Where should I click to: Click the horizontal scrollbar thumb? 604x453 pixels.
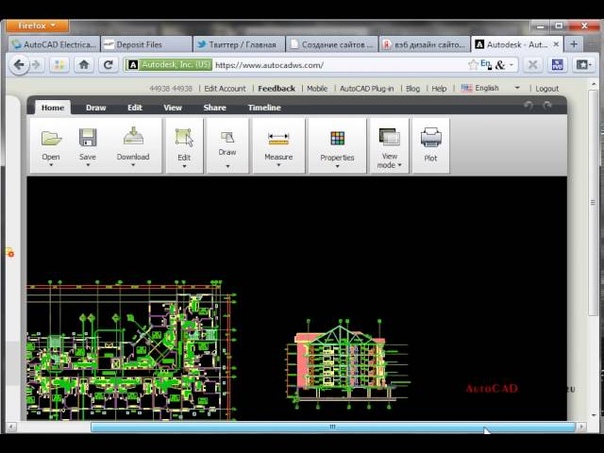(333, 427)
